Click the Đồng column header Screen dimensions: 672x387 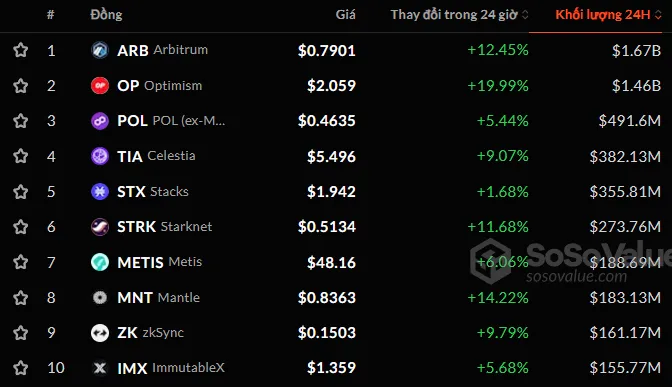pyautogui.click(x=106, y=15)
